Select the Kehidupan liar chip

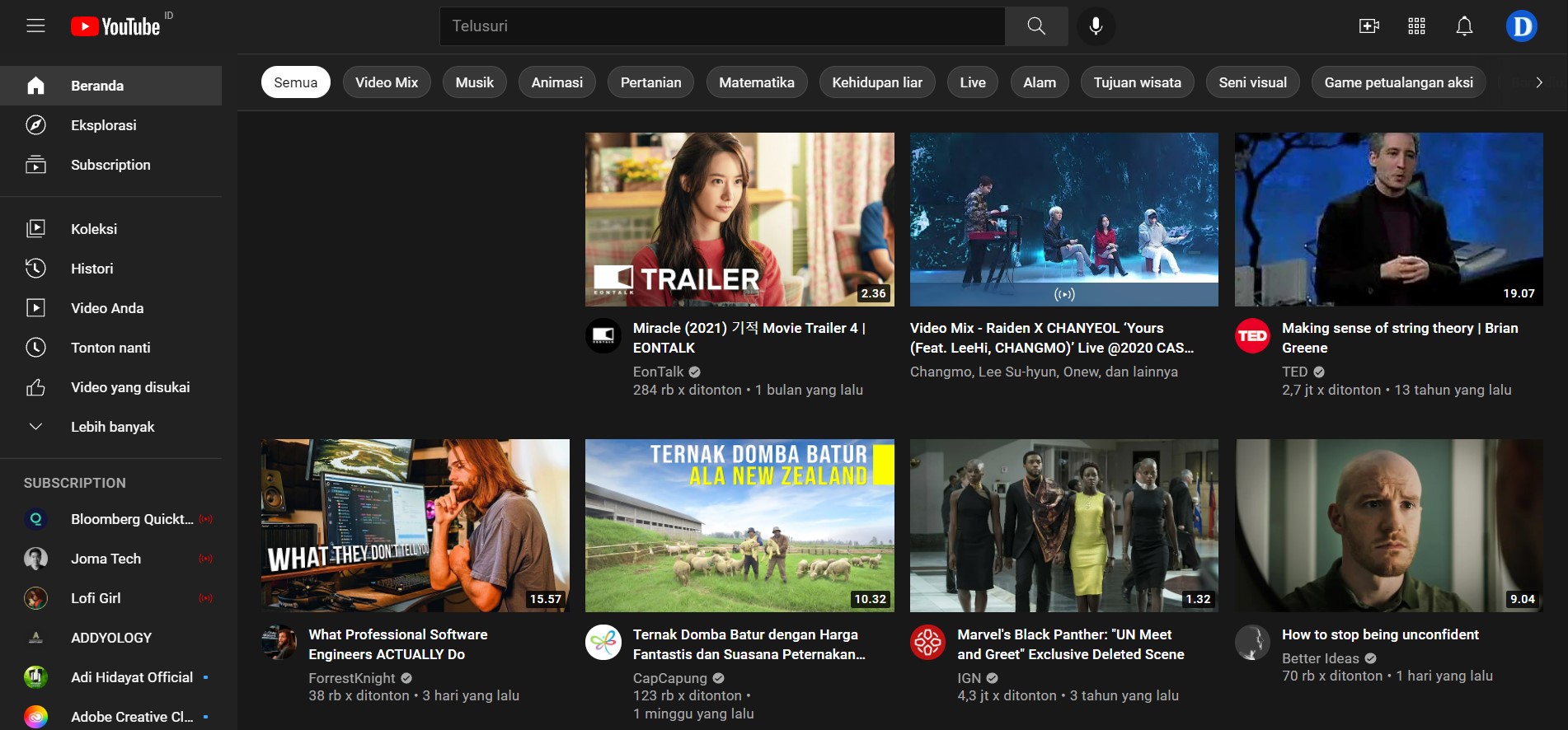pos(877,82)
